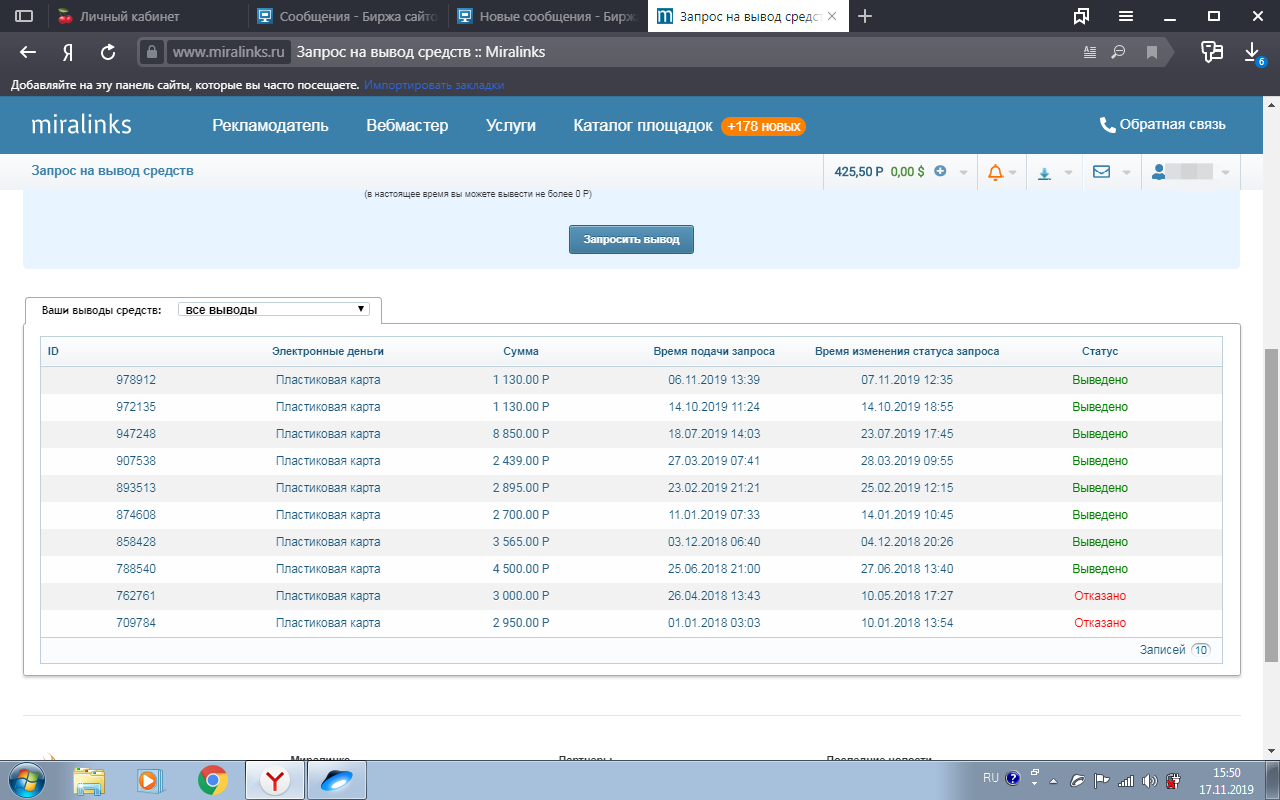Screen dimensions: 1280x800
Task: Expand the balance dropdown arrow
Action: click(963, 172)
